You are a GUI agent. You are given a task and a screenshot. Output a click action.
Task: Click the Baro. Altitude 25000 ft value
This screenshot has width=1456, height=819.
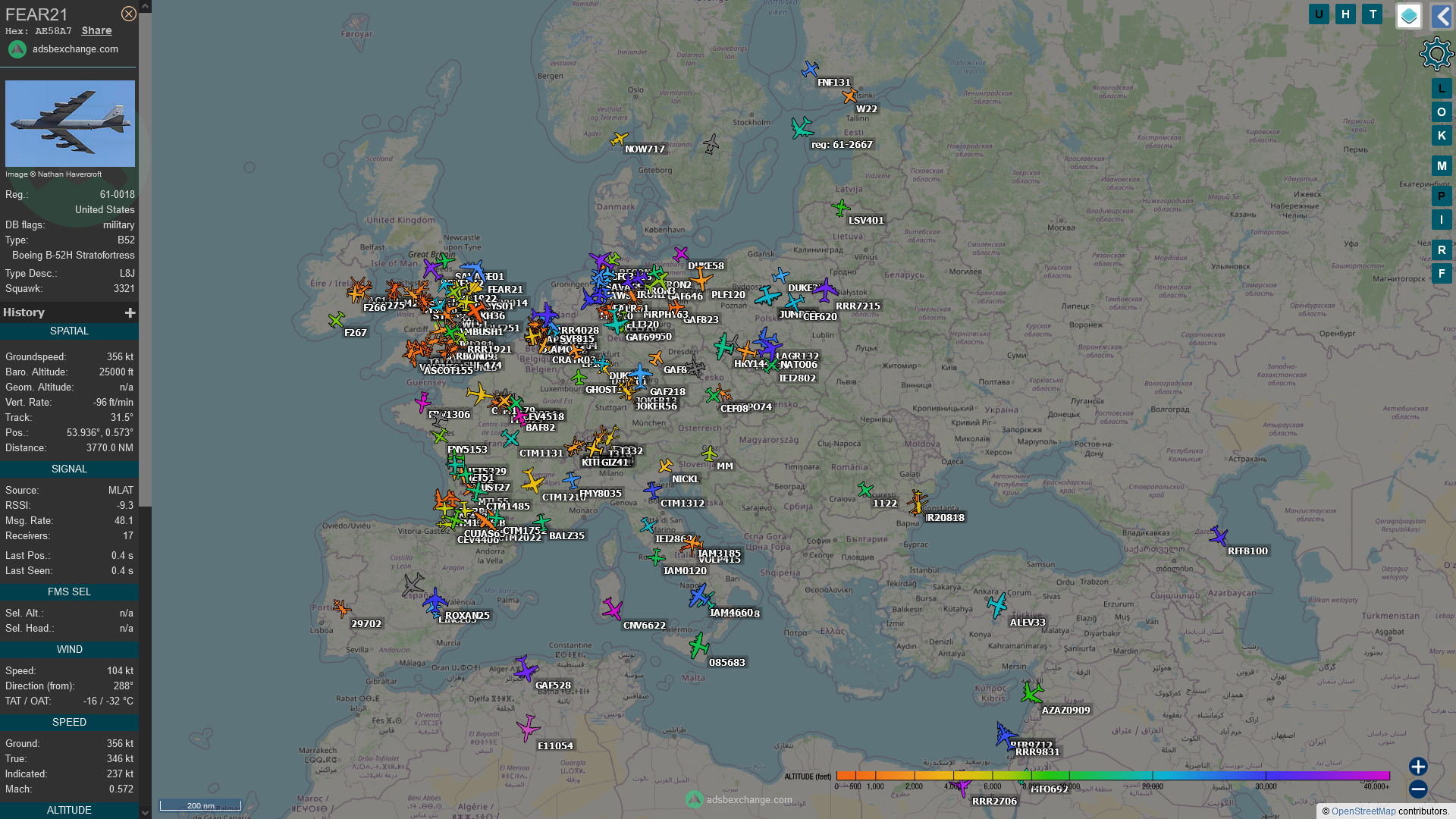coord(116,372)
